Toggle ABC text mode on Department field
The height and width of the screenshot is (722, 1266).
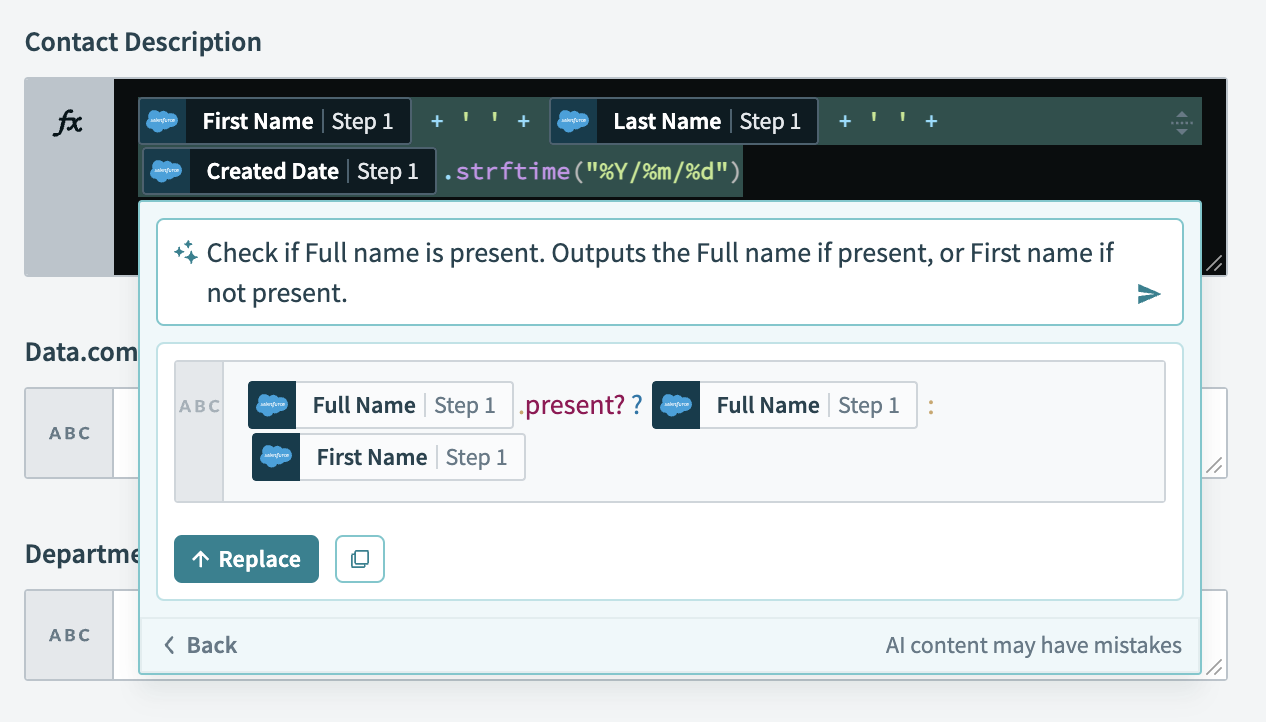click(69, 635)
